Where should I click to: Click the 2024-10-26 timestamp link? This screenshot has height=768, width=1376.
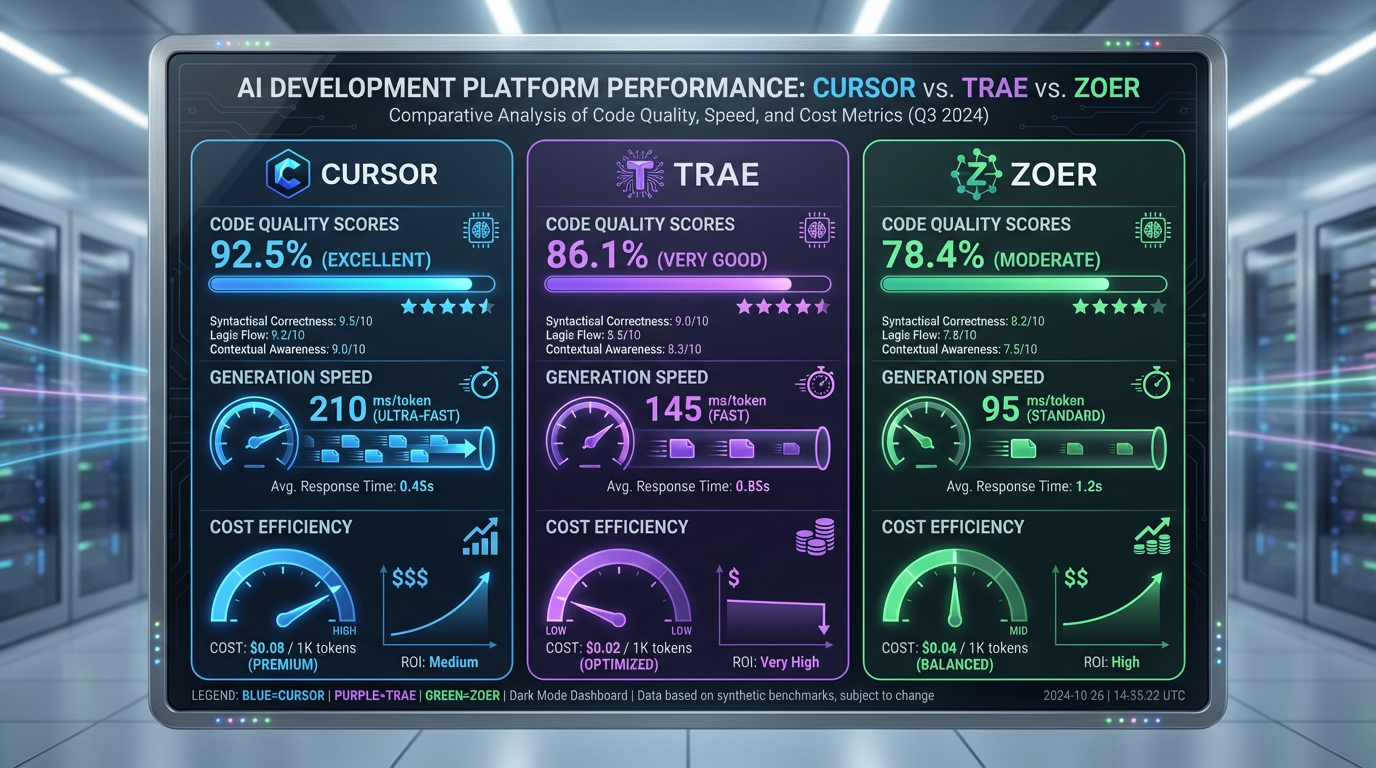[x=1076, y=695]
